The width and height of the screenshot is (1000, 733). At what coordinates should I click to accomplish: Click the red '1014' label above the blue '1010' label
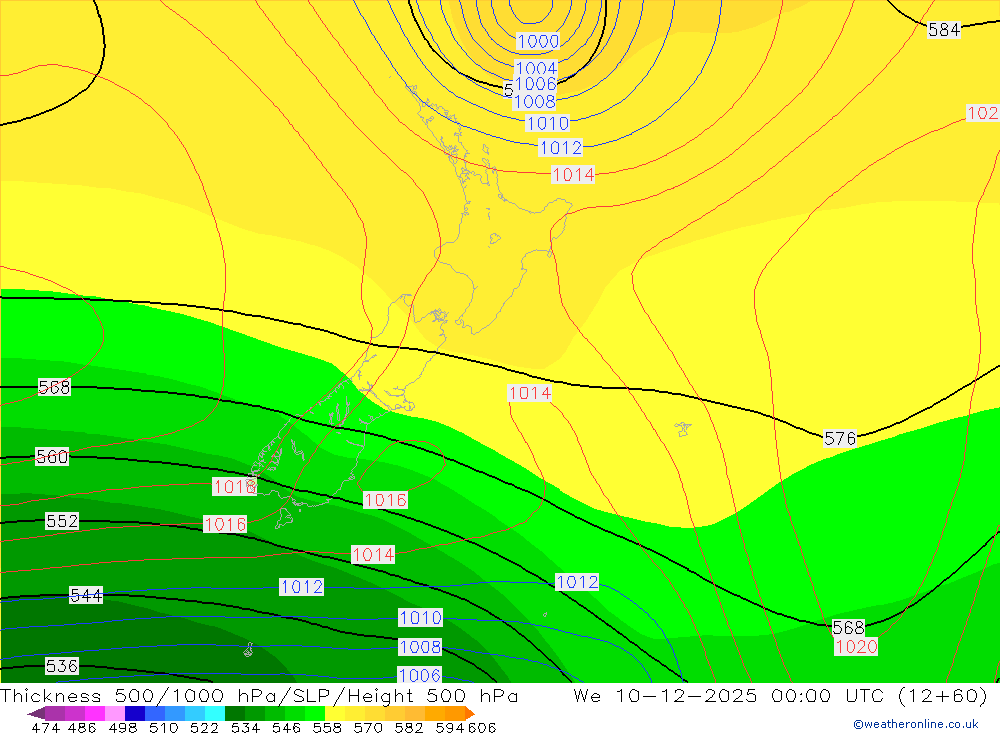(373, 555)
